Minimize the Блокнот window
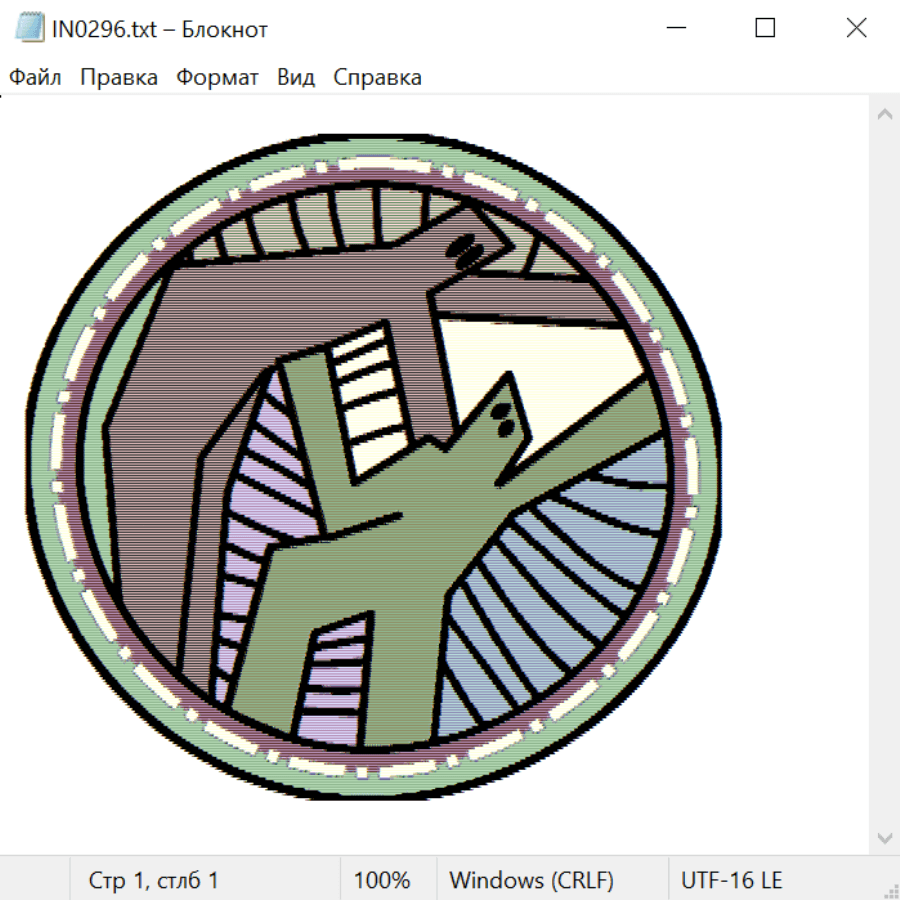900x900 pixels. 675,29
